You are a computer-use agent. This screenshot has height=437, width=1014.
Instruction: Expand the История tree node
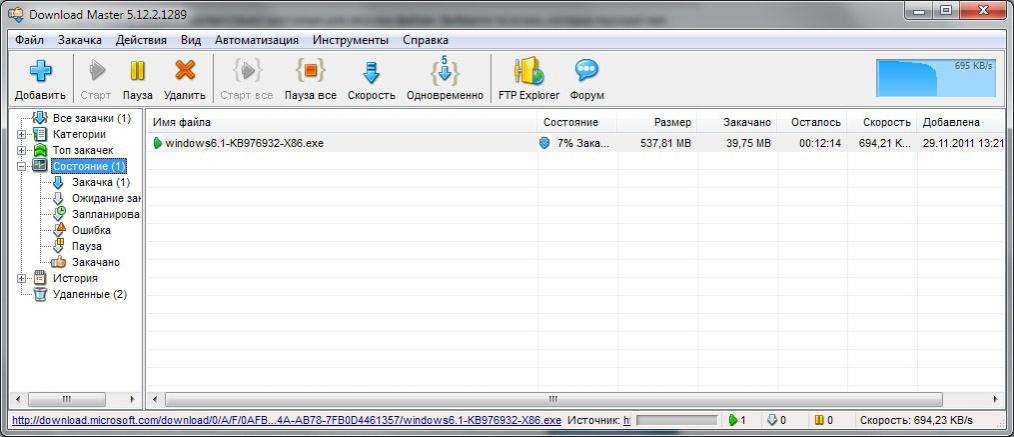22,278
